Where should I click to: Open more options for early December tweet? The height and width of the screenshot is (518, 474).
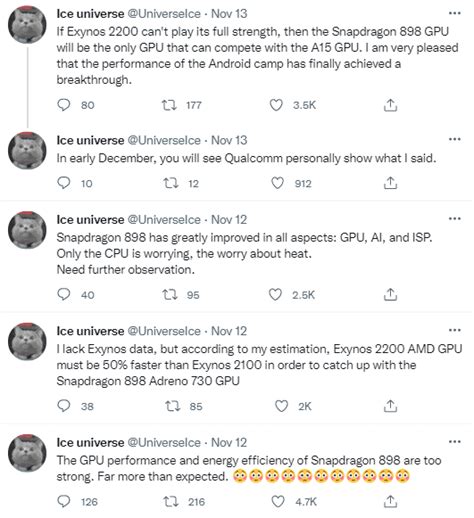click(455, 139)
